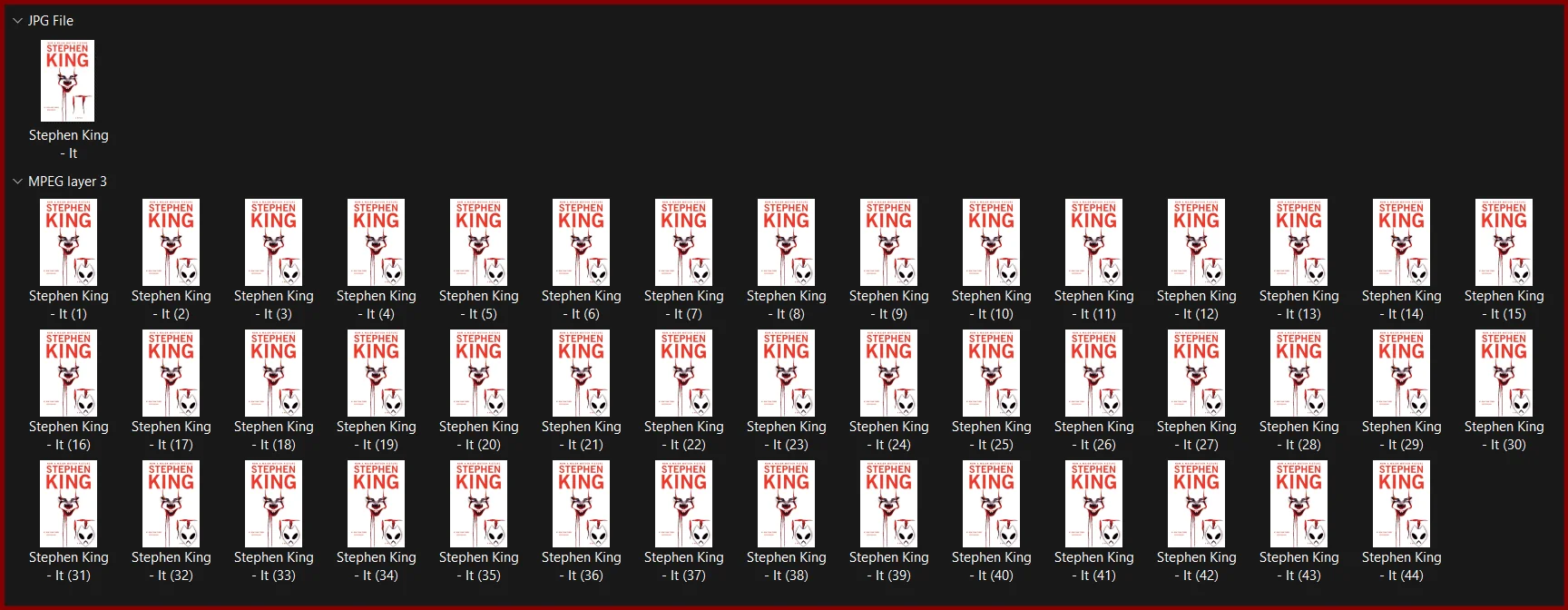Pick Stephen King - It (33) cover icon
The width and height of the screenshot is (1568, 610).
coord(273,504)
